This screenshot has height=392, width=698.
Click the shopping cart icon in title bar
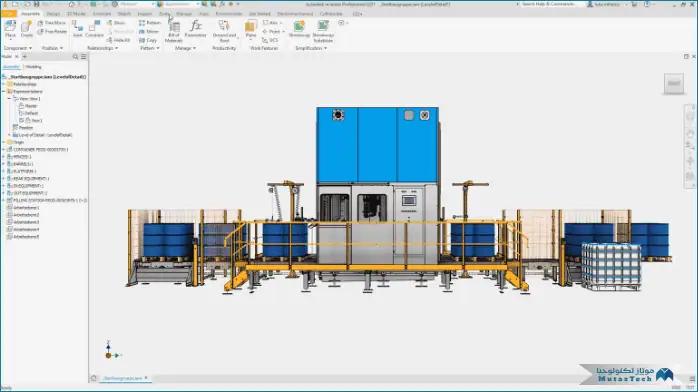[634, 4]
